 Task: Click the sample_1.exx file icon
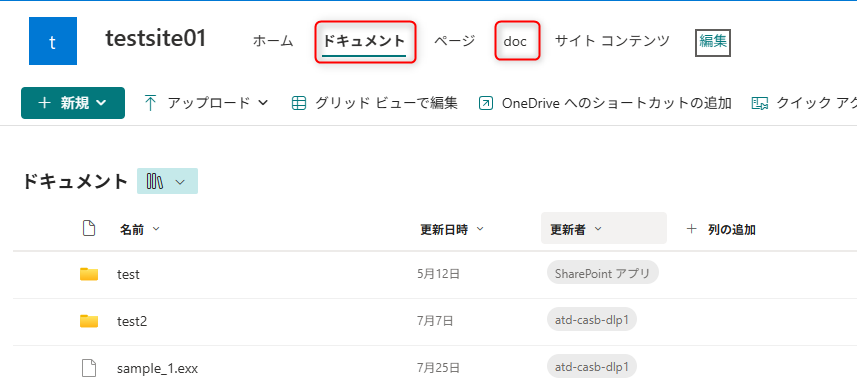(x=89, y=368)
